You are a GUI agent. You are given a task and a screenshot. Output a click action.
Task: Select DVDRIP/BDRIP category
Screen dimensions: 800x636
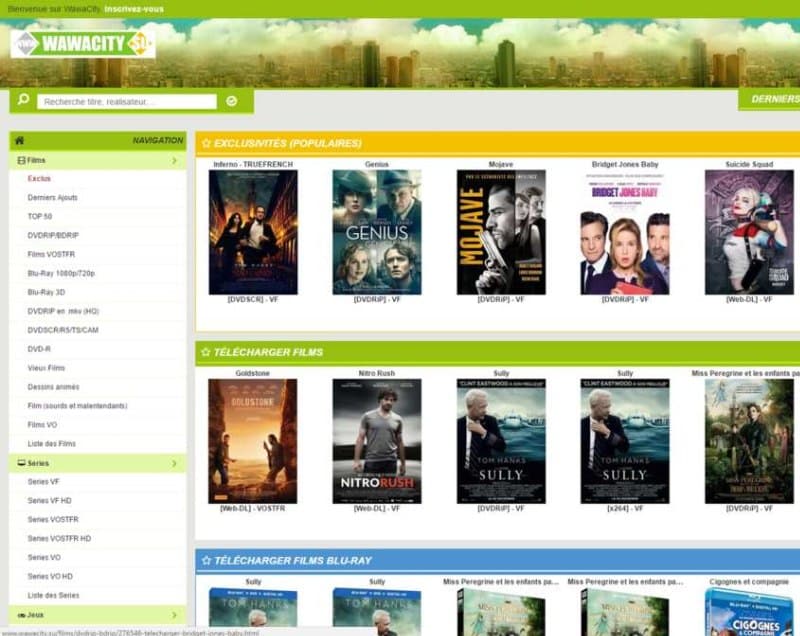click(x=53, y=235)
